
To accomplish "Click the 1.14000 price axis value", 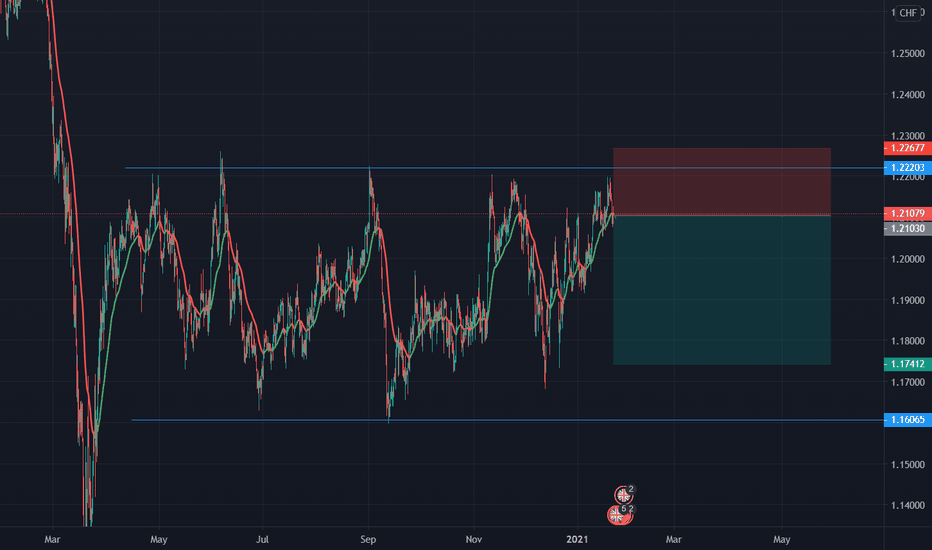I will [x=908, y=505].
